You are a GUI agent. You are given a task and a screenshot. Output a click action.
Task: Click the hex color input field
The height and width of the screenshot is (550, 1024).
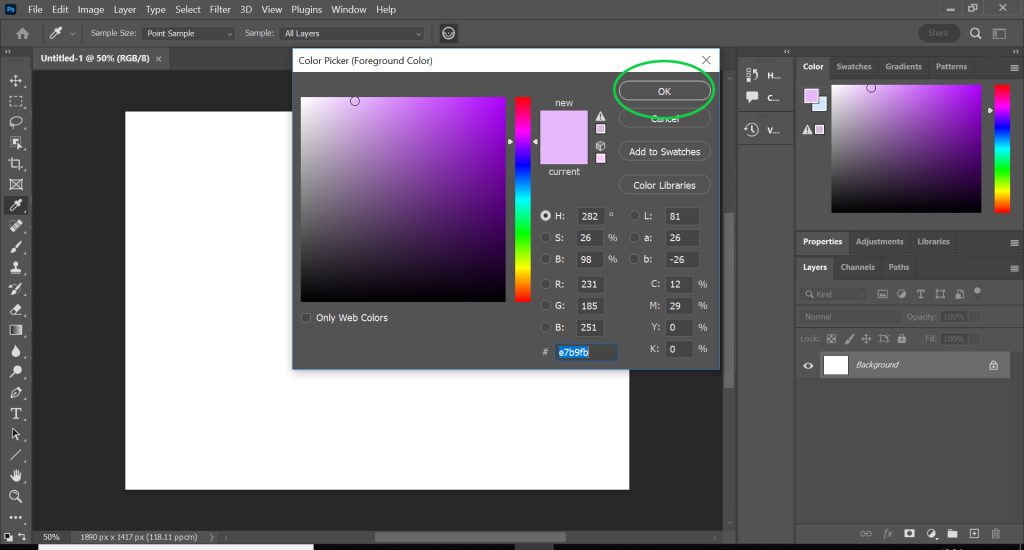tap(586, 352)
